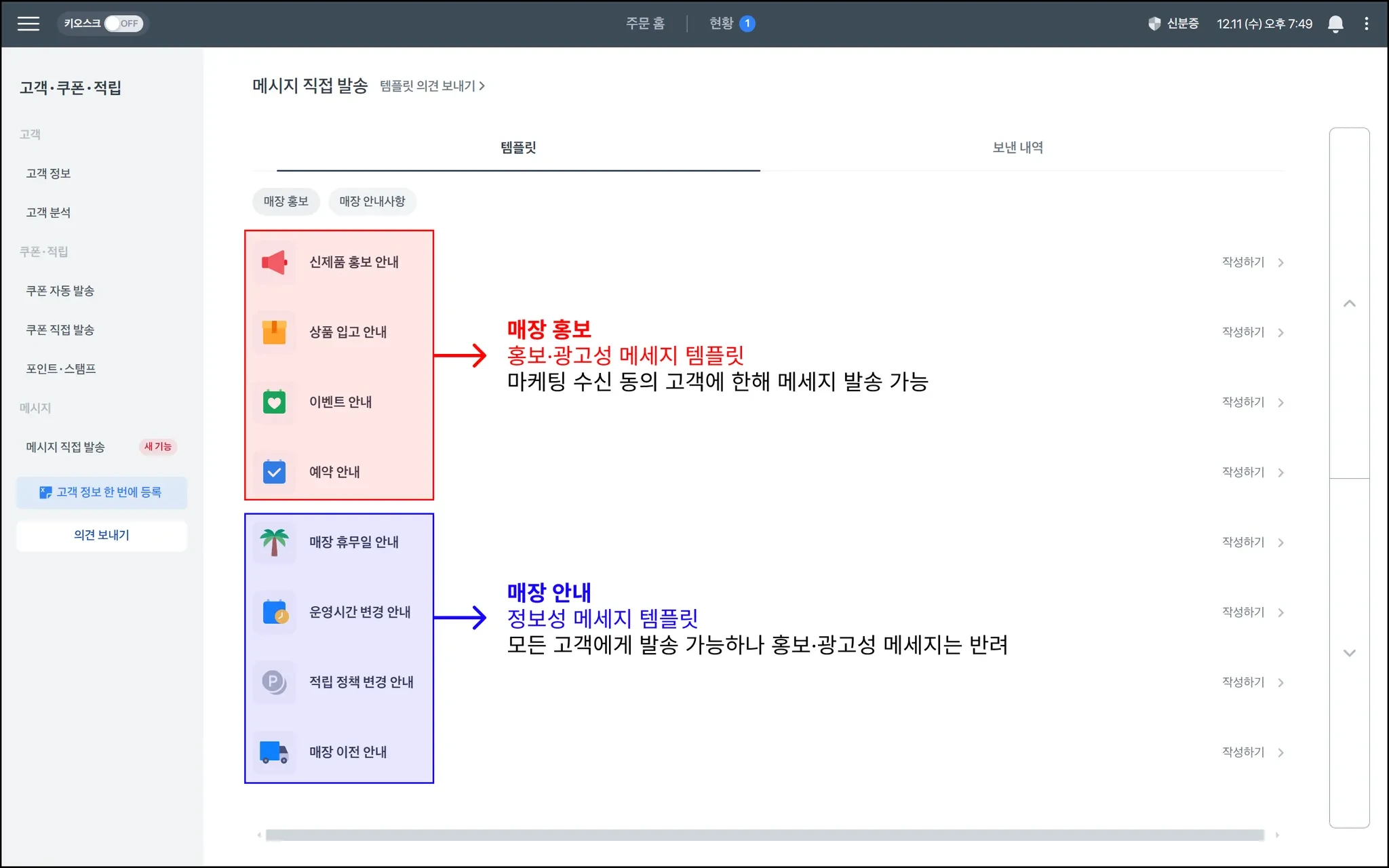The height and width of the screenshot is (868, 1389).
Task: Click the red megaphone new product icon
Action: (x=275, y=262)
